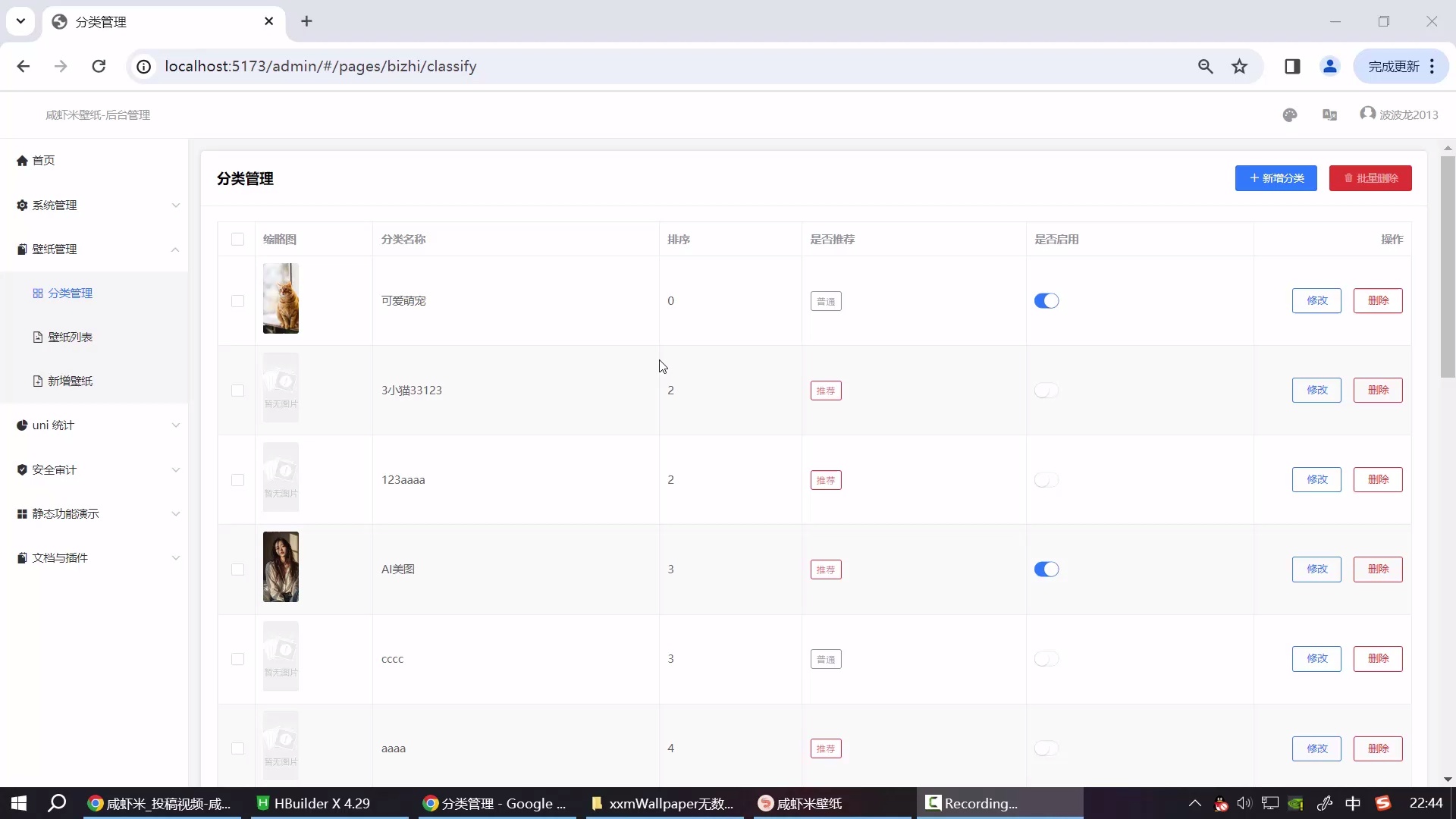Click the vertical page scrollbar
This screenshot has width=1456, height=819.
click(x=1447, y=265)
